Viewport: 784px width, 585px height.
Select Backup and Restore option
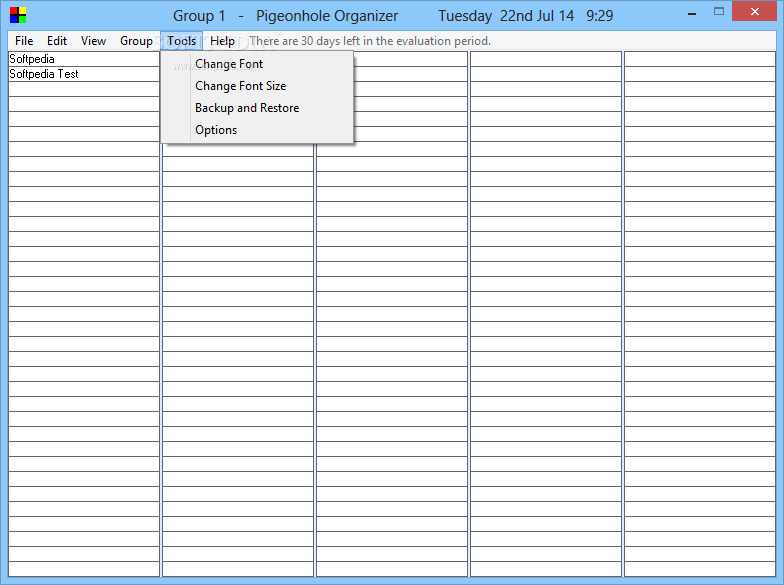(258, 108)
